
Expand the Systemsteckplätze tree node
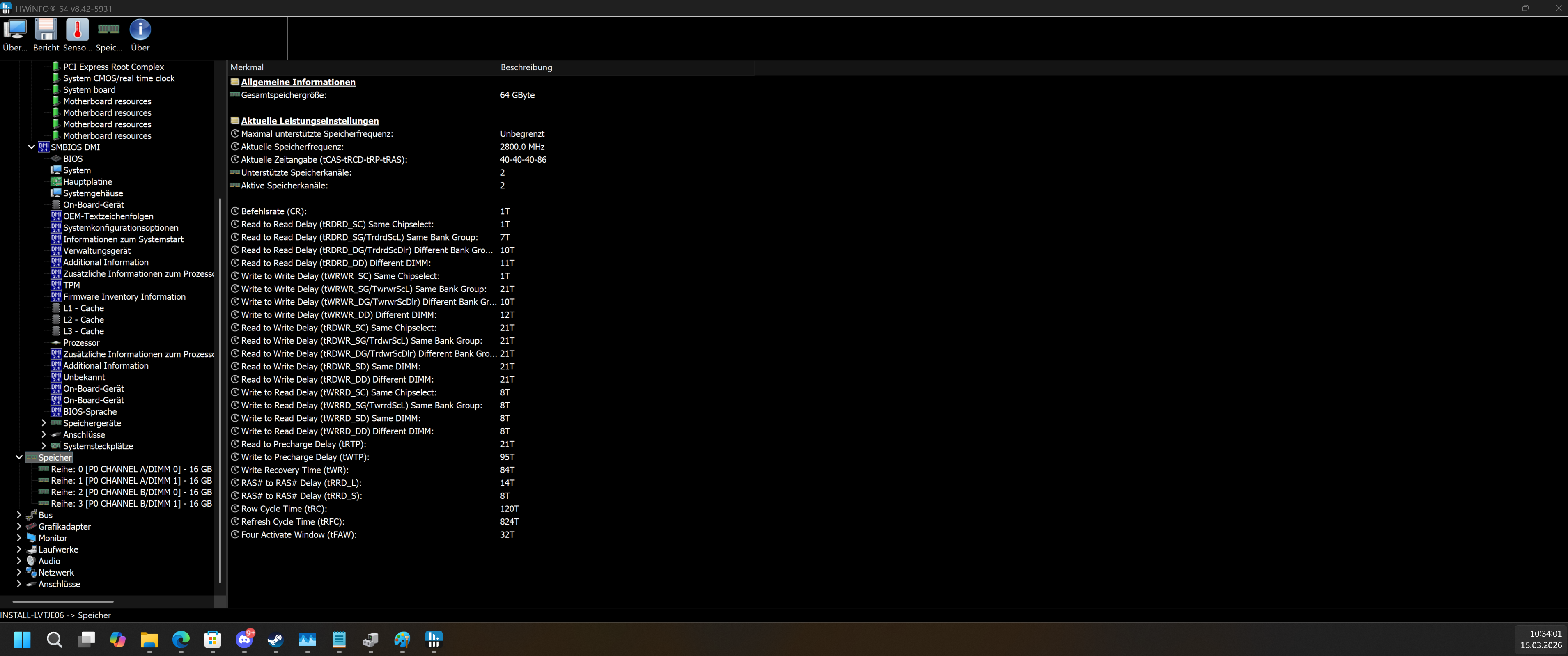click(43, 446)
